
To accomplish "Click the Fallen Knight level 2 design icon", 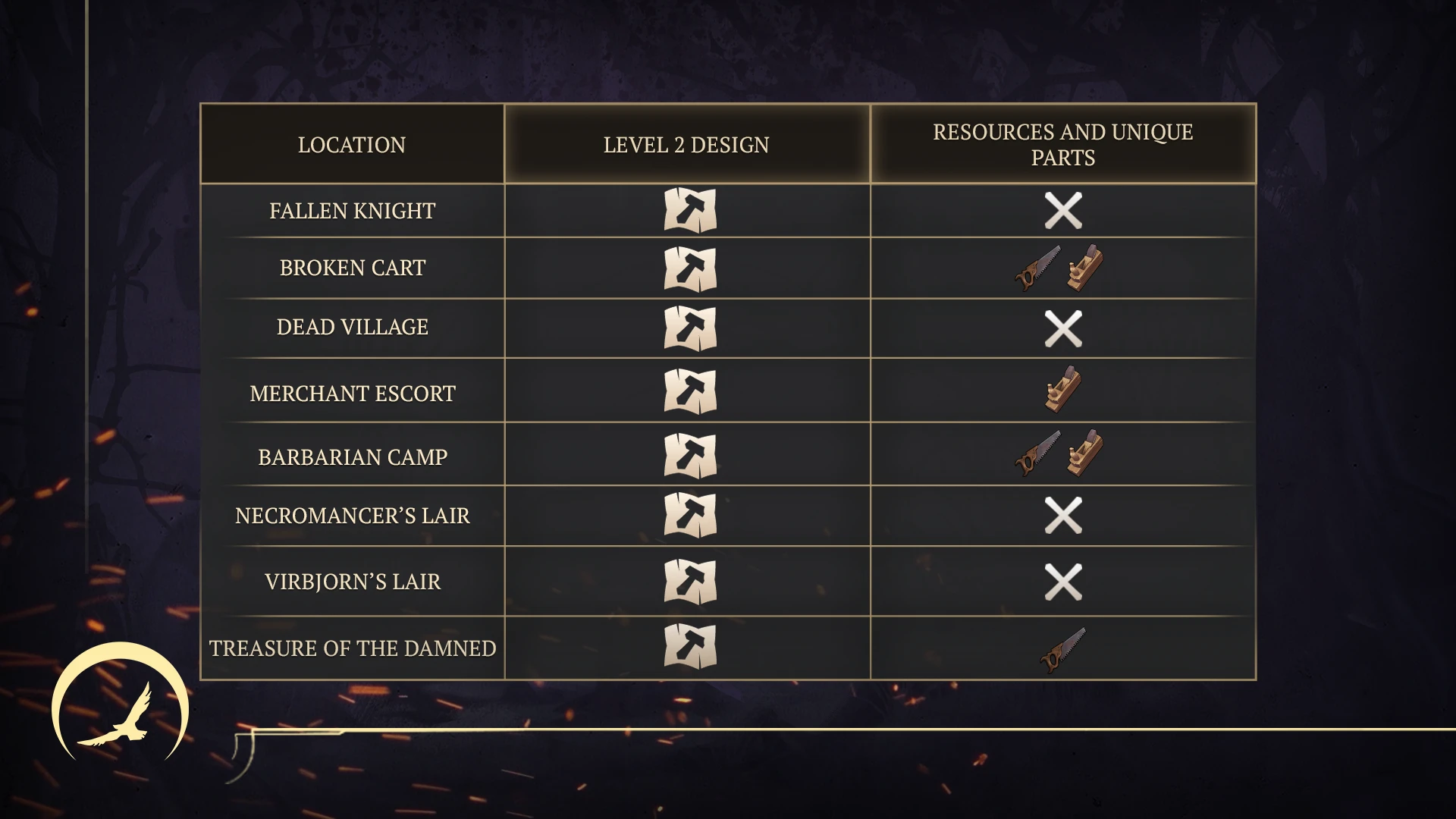I will (690, 210).
